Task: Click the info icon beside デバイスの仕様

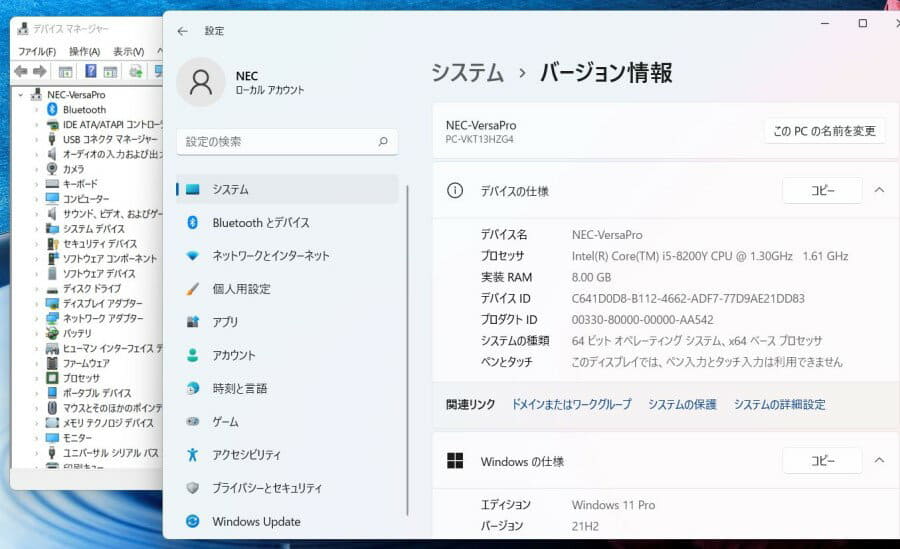Action: (x=455, y=190)
